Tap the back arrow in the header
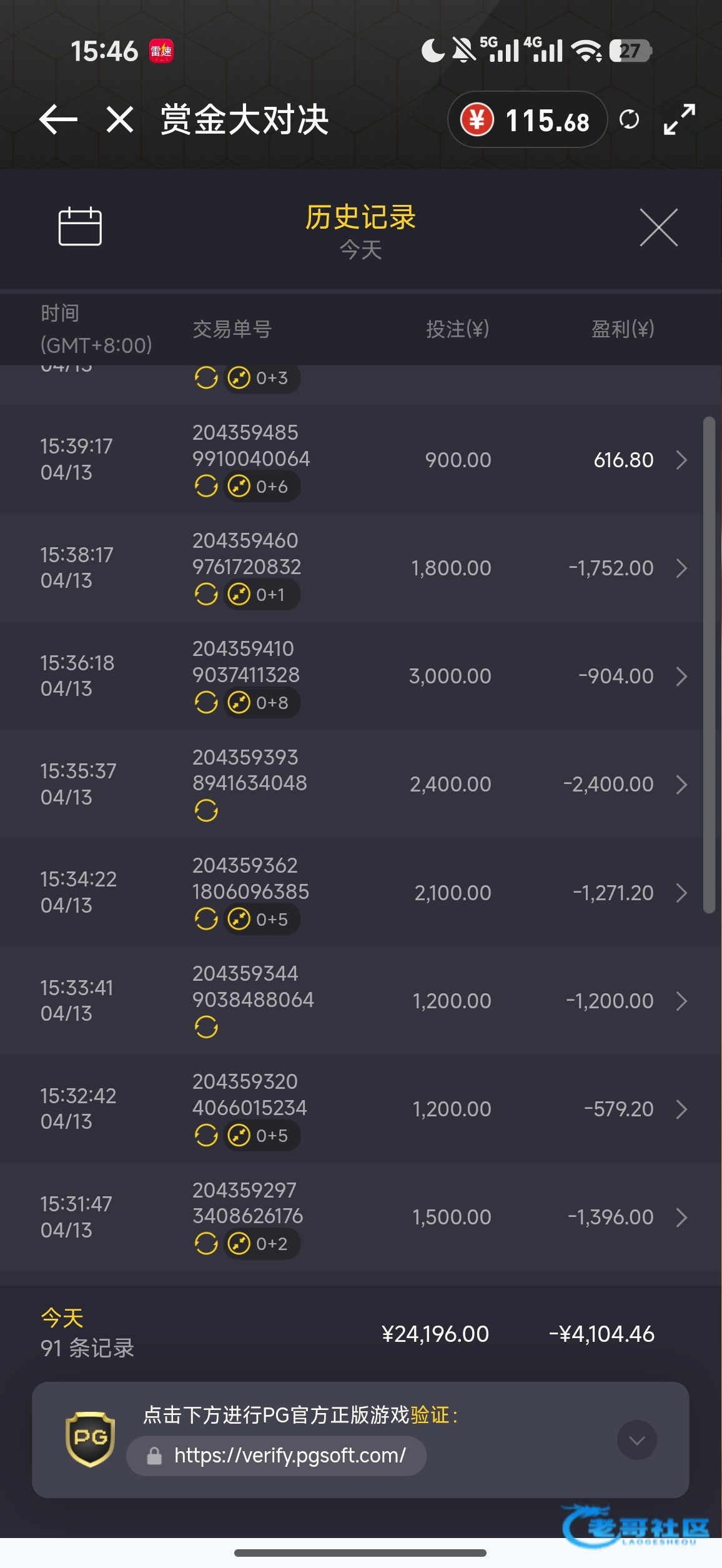This screenshot has width=722, height=1568. 58,119
